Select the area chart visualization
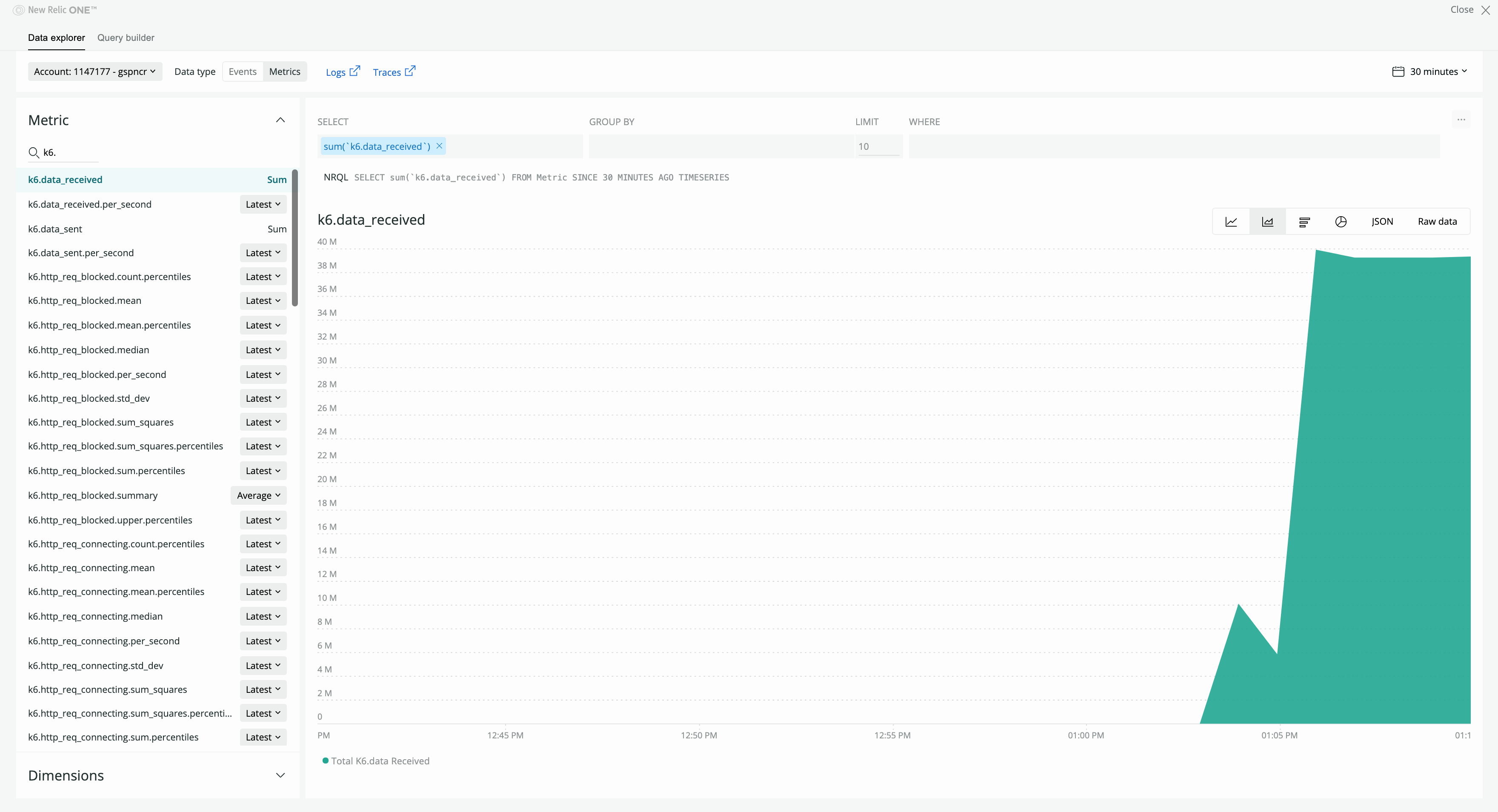Image resolution: width=1498 pixels, height=812 pixels. click(x=1267, y=221)
